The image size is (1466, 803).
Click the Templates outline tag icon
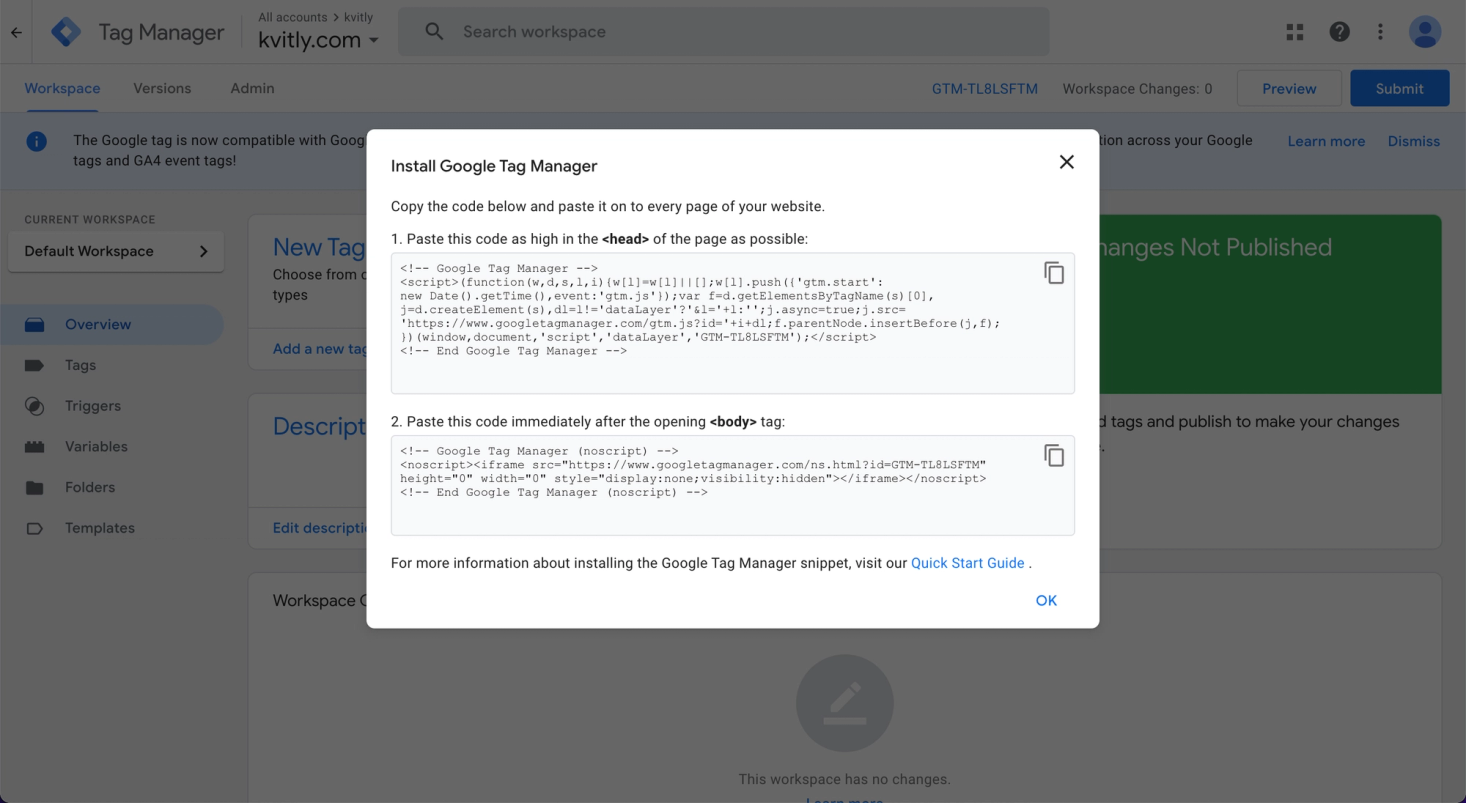click(x=34, y=528)
